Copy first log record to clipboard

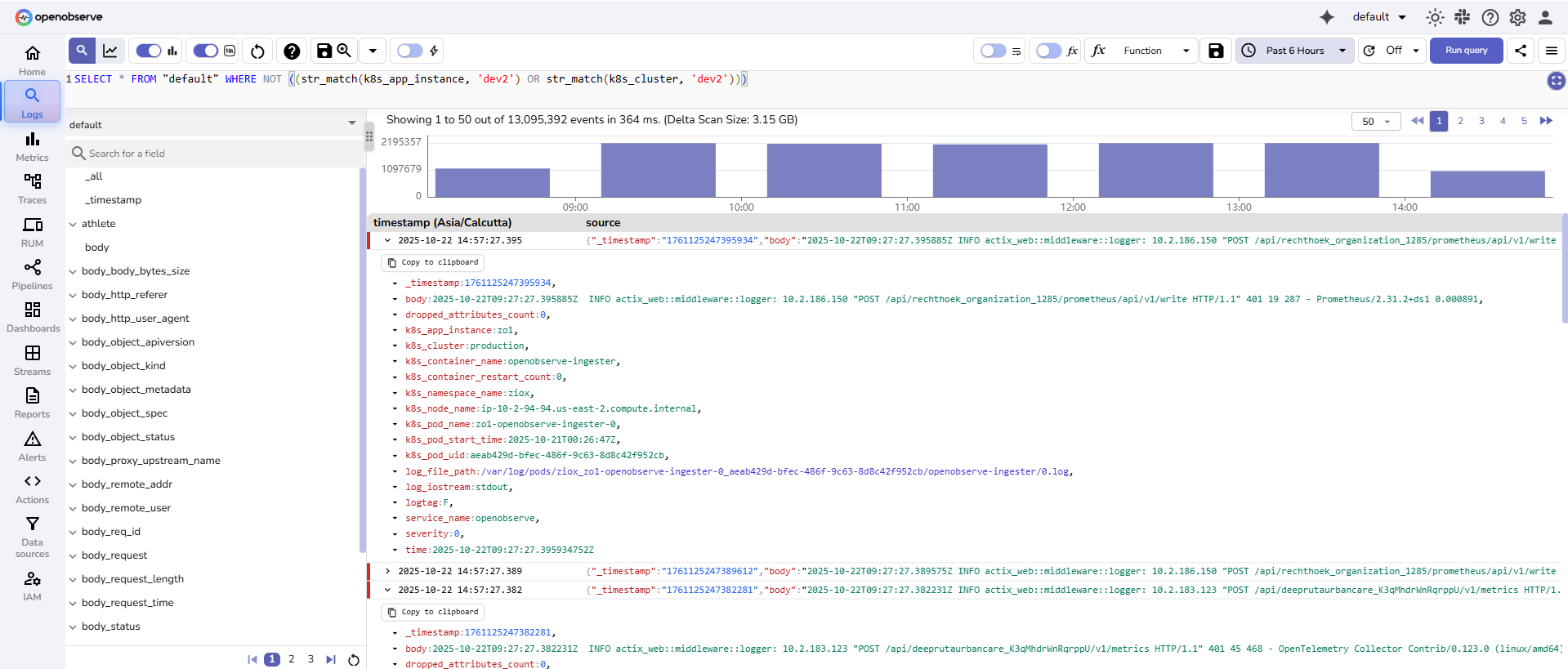433,263
